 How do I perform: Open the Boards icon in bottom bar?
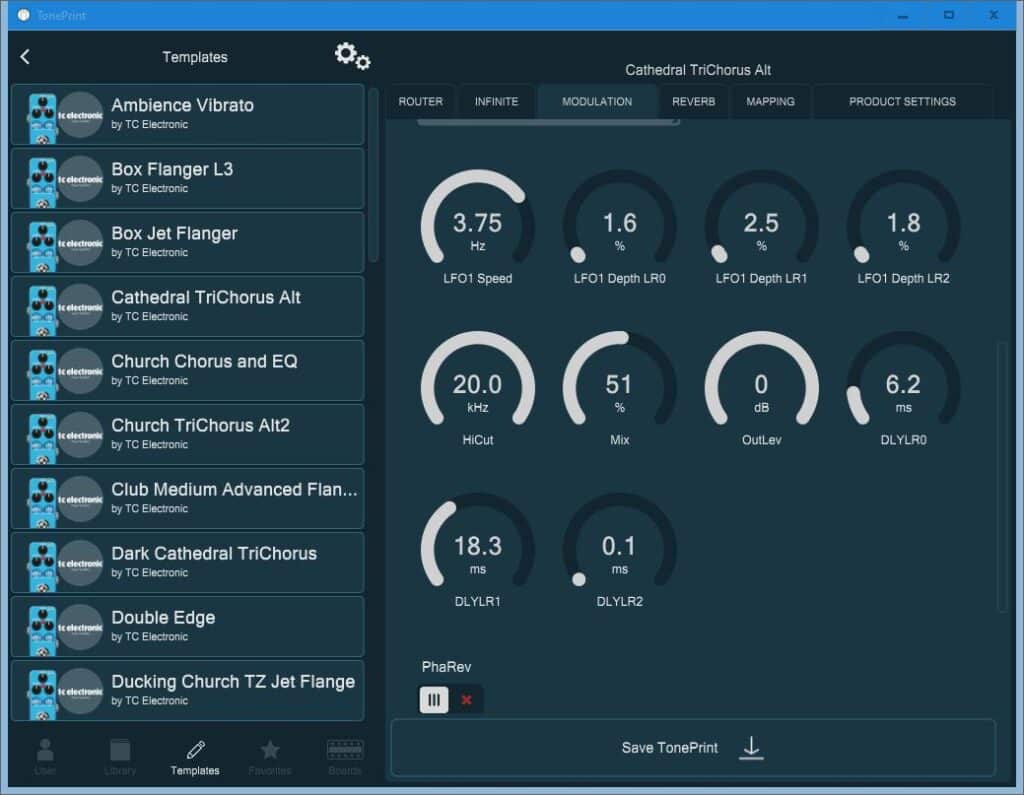345,756
